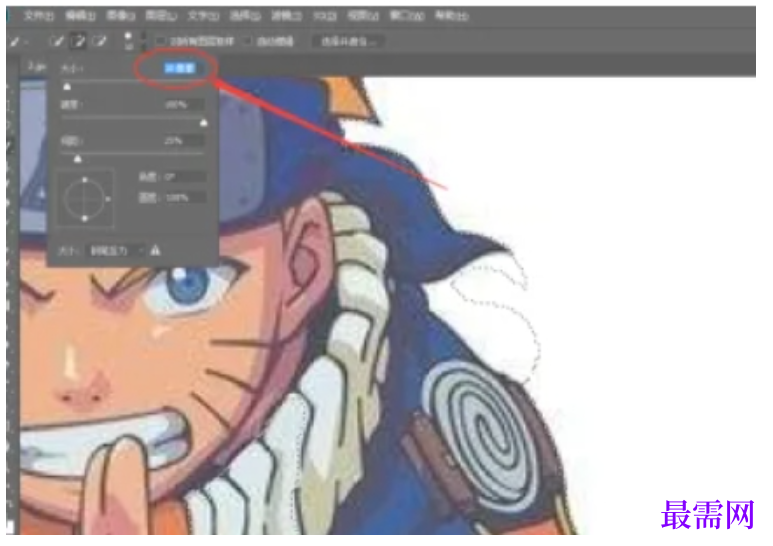Select the New Selection mode icon
773x546 pixels.
point(57,41)
